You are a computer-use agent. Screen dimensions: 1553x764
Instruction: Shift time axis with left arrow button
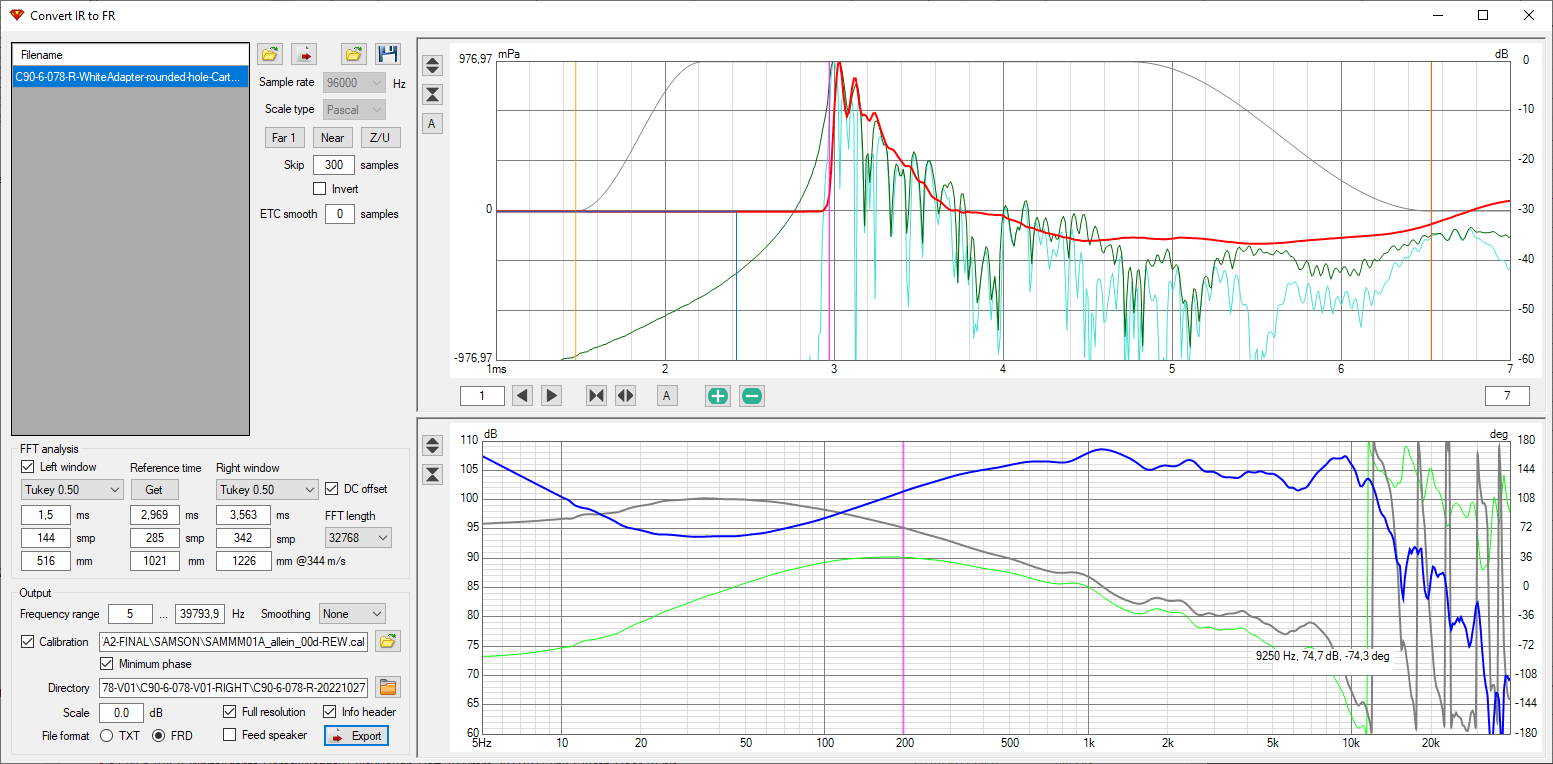point(522,396)
